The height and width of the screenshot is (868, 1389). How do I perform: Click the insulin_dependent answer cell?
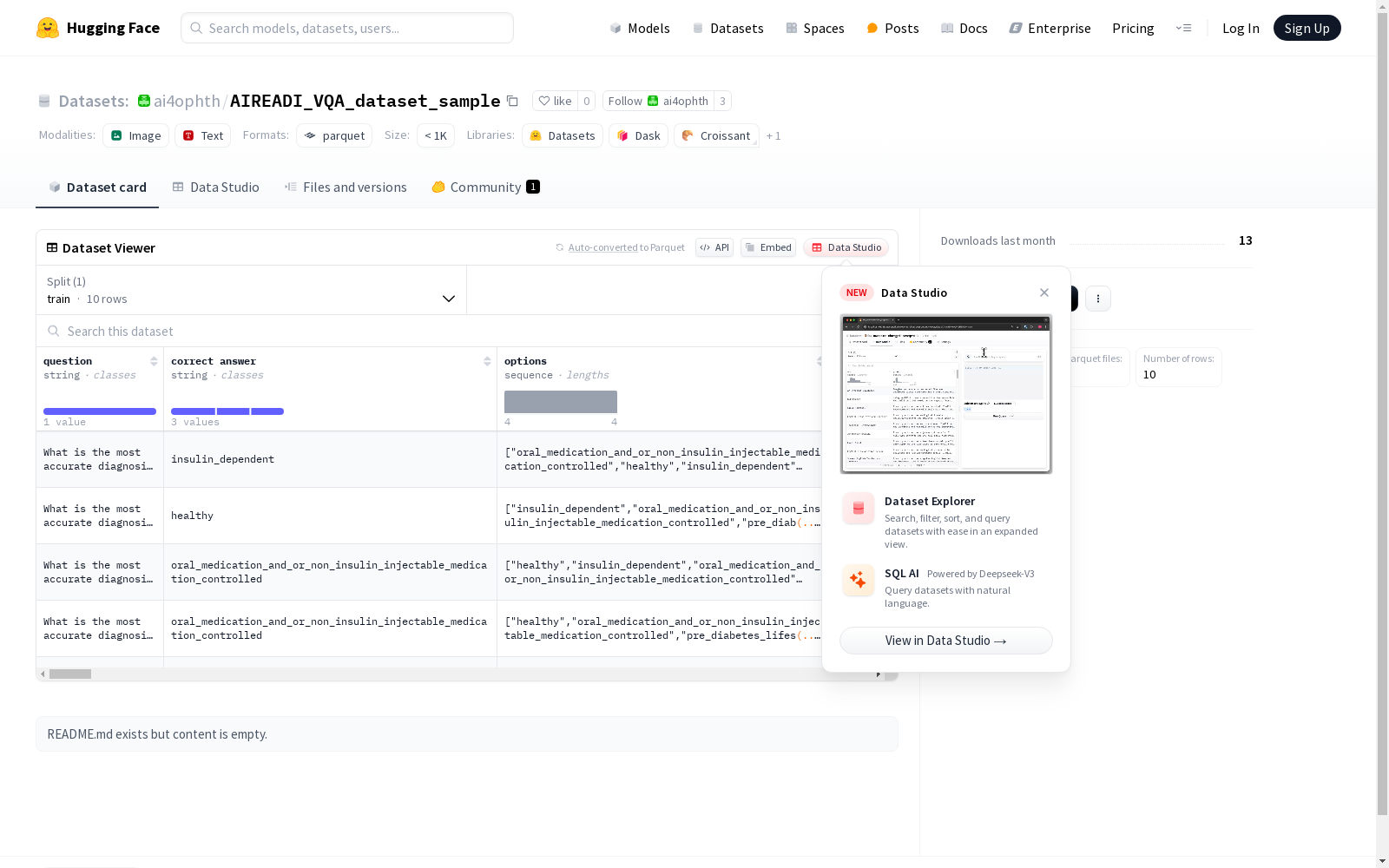330,459
